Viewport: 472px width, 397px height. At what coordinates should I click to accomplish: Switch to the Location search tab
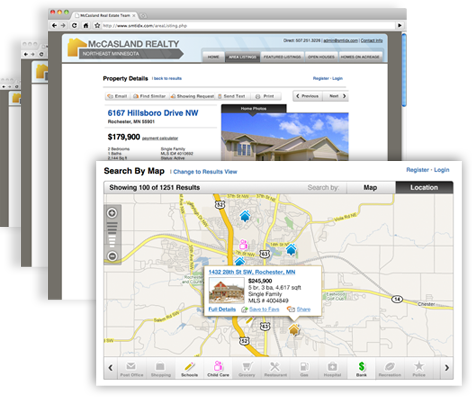click(x=424, y=187)
